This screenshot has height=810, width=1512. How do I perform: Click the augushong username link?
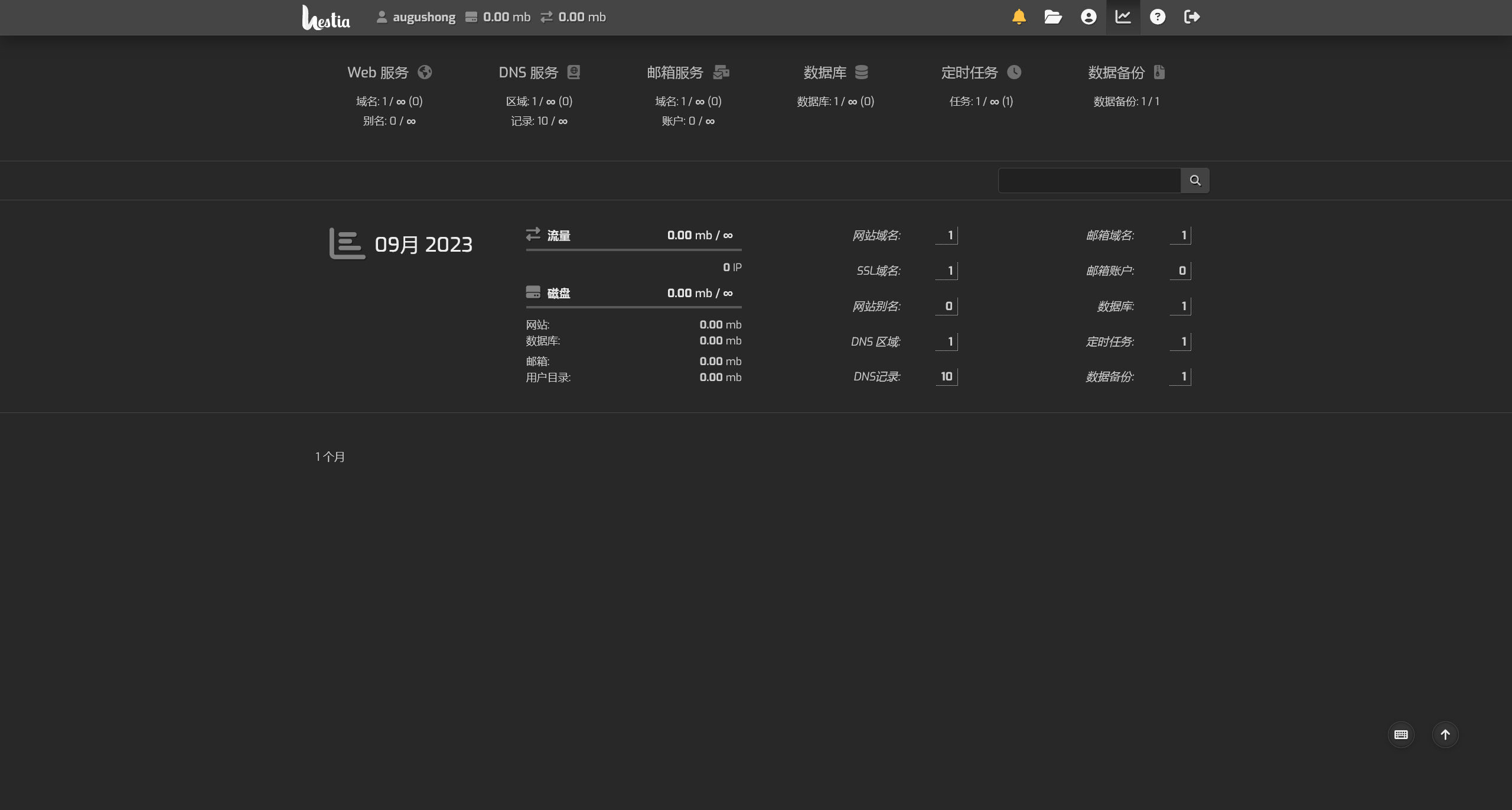click(x=423, y=17)
